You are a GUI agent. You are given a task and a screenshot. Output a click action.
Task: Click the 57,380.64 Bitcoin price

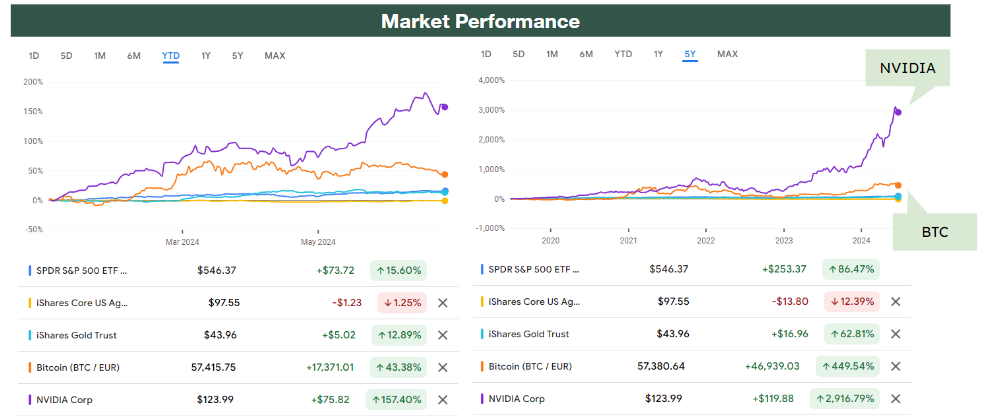(661, 366)
